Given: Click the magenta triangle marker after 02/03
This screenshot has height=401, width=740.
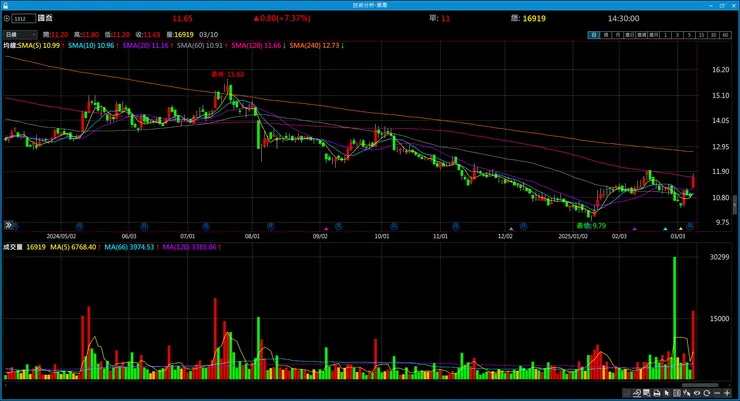Looking at the screenshot, I should (635, 229).
